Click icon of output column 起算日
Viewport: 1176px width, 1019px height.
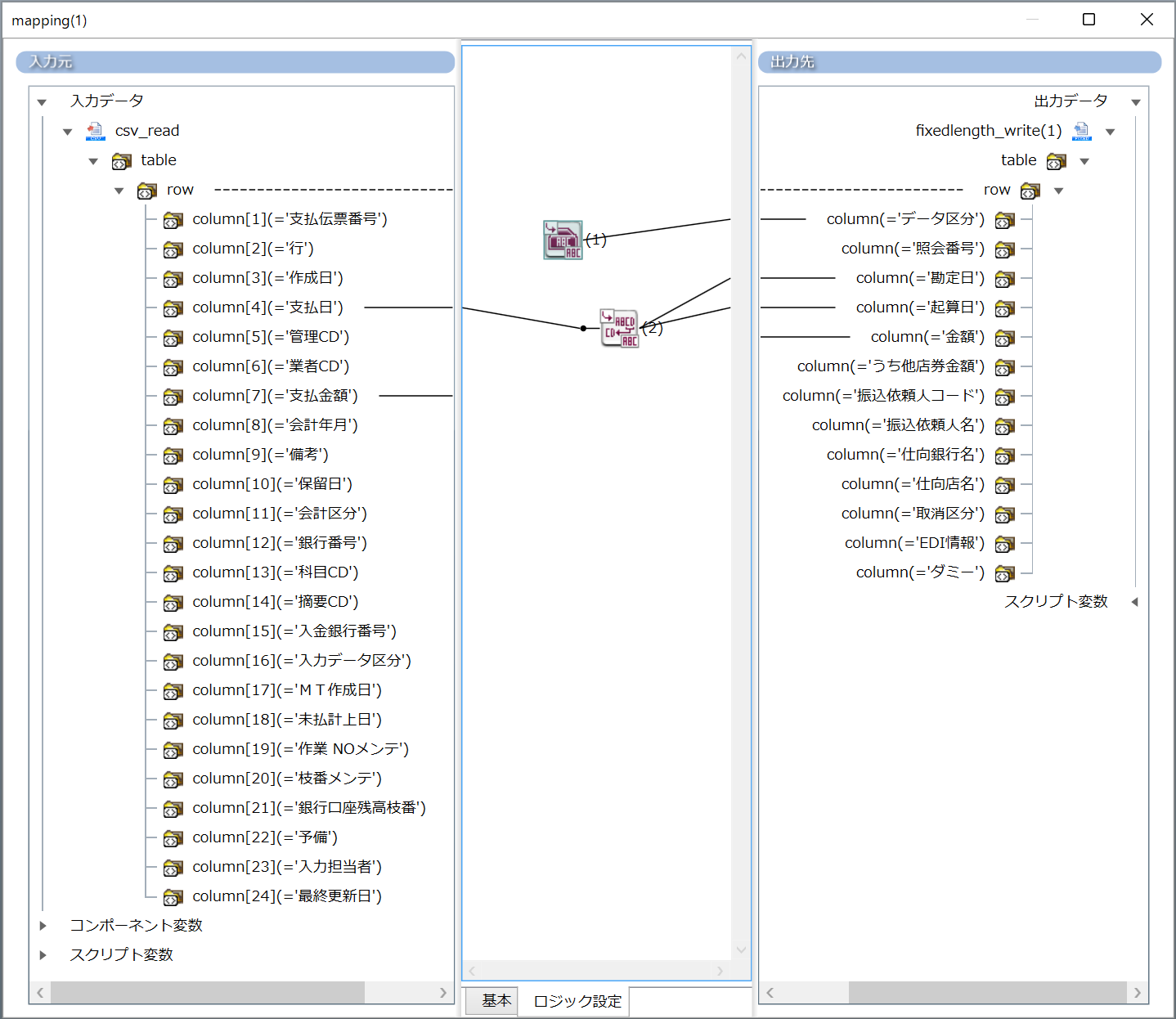click(1005, 308)
